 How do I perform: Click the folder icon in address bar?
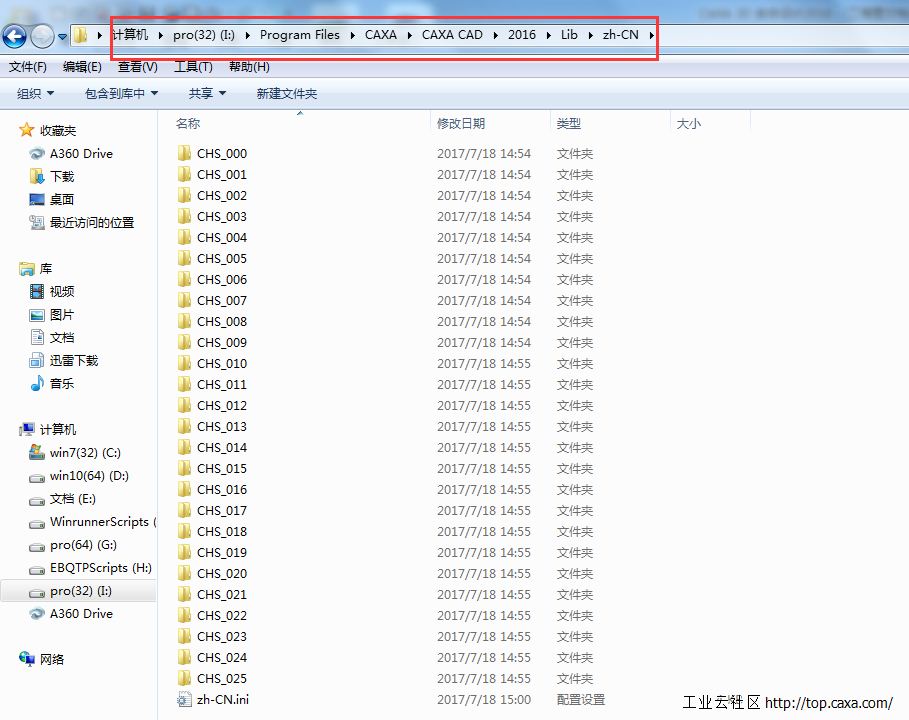[x=81, y=35]
